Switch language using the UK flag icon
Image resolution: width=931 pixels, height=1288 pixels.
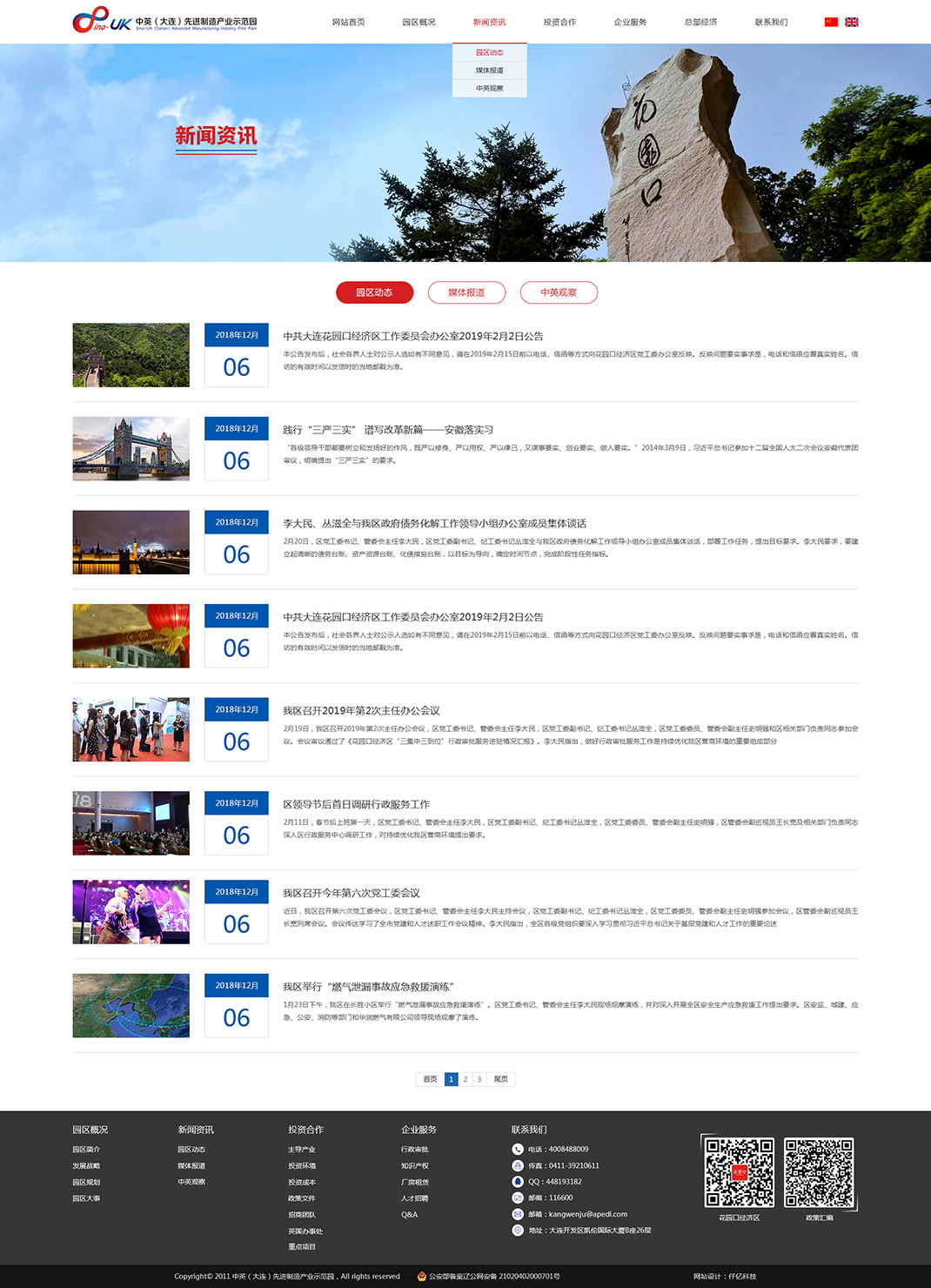pyautogui.click(x=852, y=22)
